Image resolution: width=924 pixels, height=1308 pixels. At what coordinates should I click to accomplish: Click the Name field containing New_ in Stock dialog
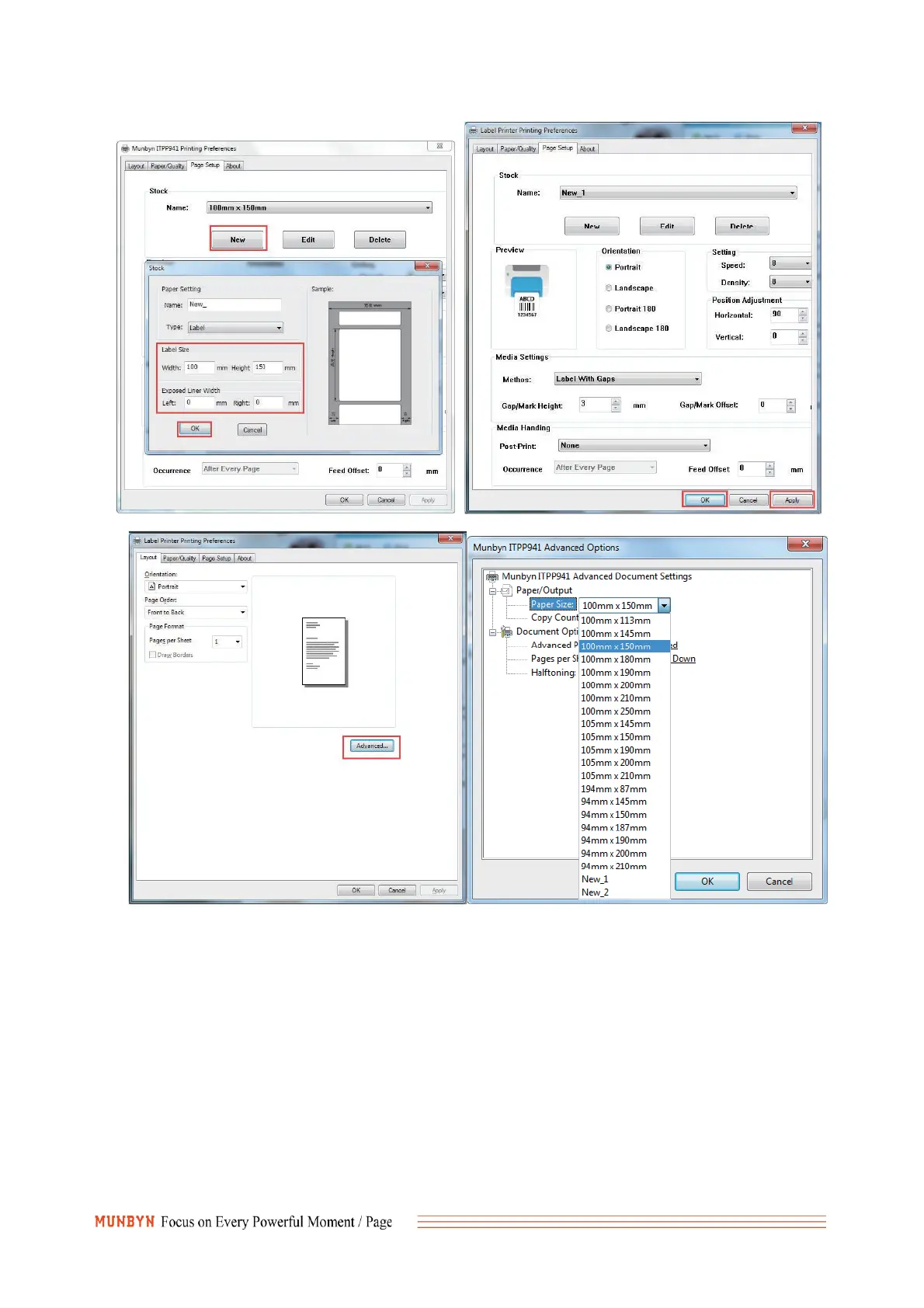tap(234, 305)
